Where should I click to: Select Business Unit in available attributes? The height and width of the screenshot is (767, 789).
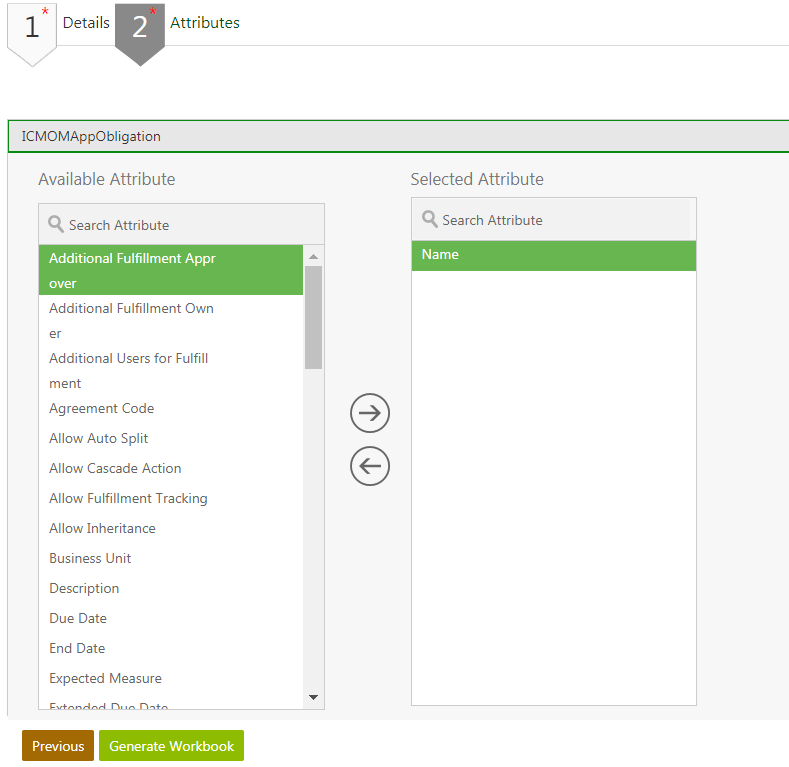pos(90,558)
